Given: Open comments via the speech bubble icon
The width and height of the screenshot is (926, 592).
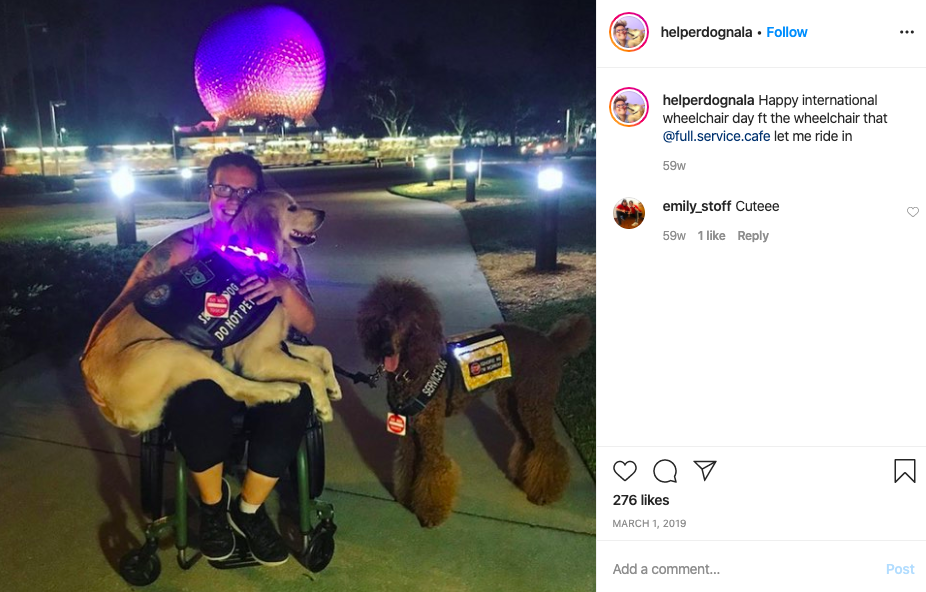Looking at the screenshot, I should (665, 471).
